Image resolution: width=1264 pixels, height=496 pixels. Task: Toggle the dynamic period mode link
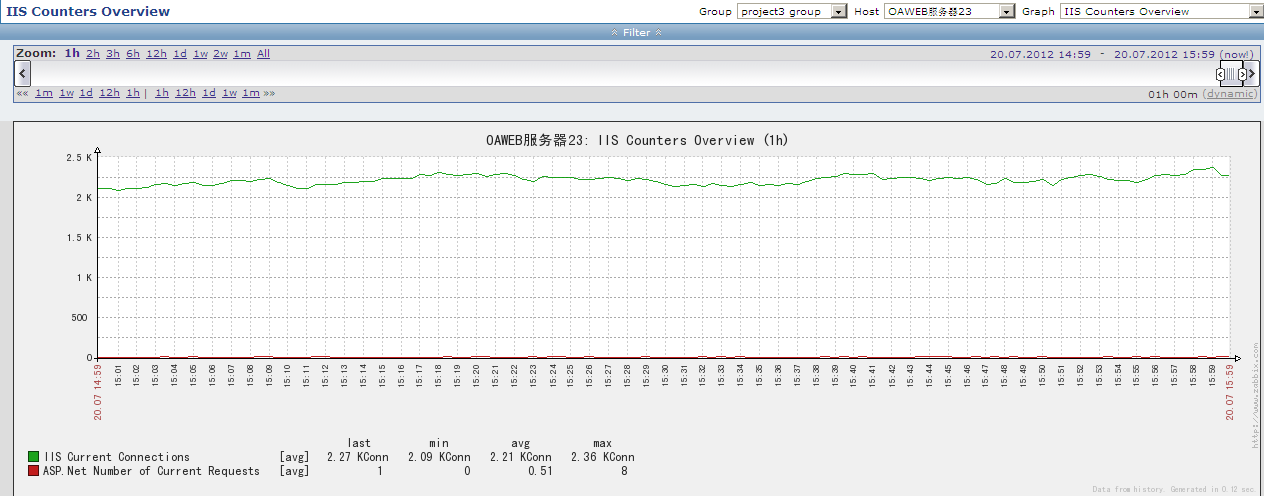(x=1230, y=94)
